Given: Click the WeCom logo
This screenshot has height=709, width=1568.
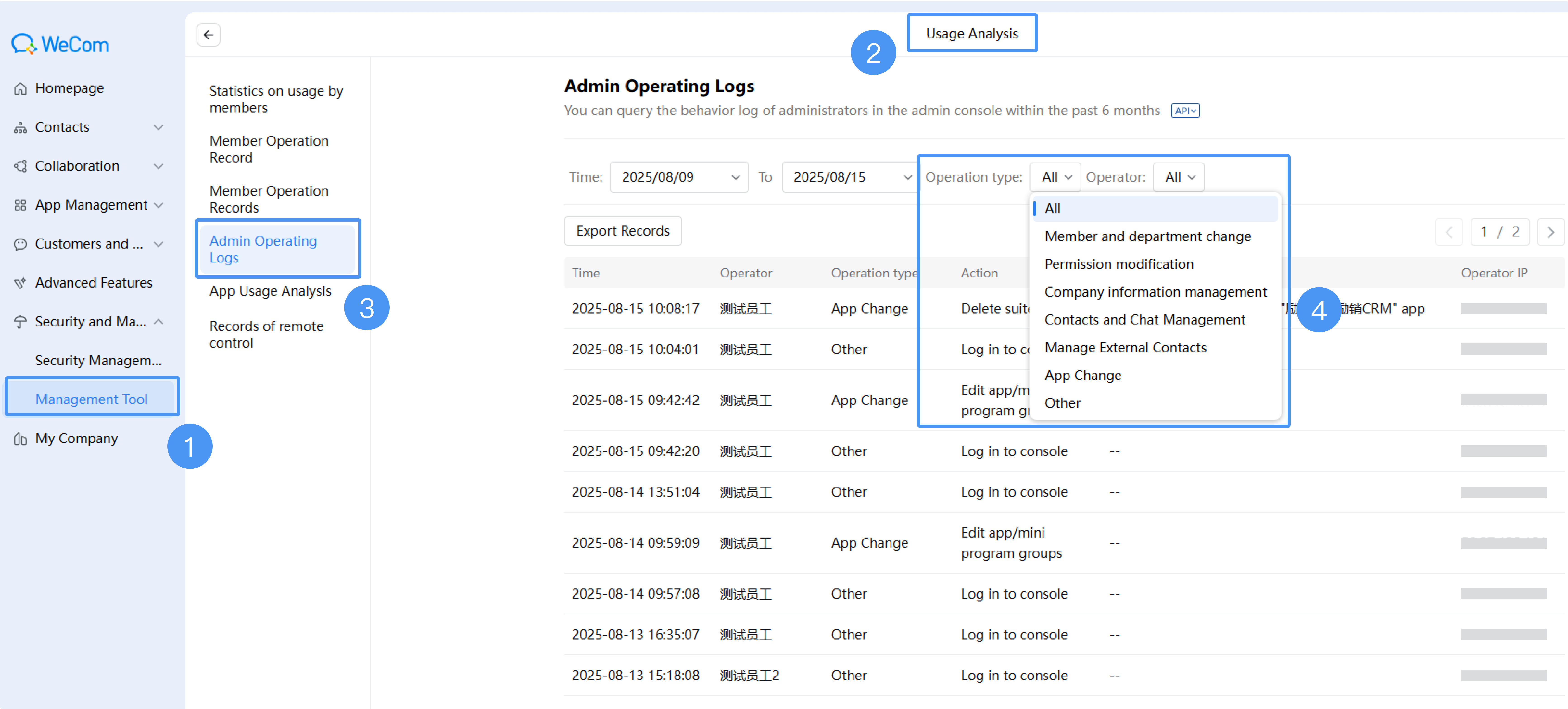Looking at the screenshot, I should pyautogui.click(x=60, y=44).
